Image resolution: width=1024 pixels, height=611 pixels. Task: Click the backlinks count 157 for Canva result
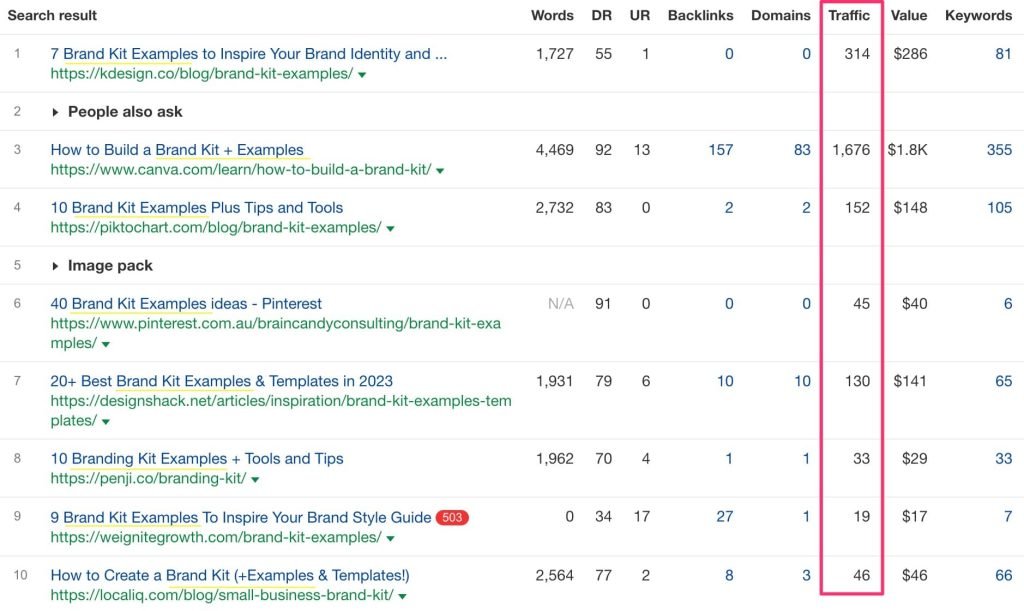tap(718, 149)
